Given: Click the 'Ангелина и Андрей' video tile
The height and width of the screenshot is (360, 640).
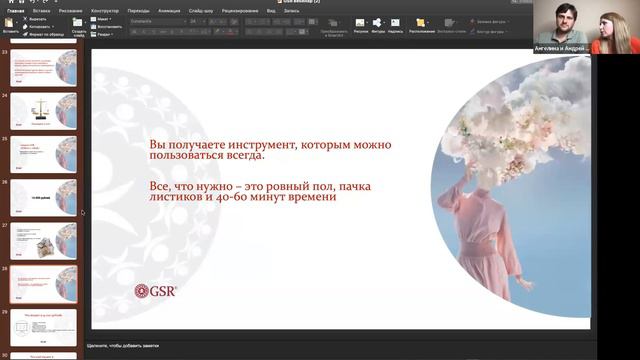Looking at the screenshot, I should click(x=586, y=27).
